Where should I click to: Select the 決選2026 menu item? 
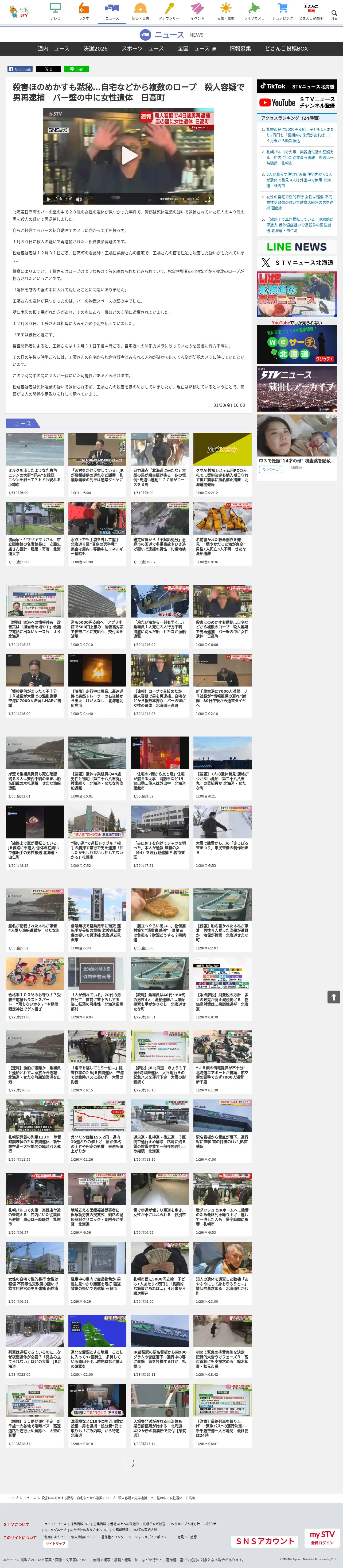pos(95,48)
